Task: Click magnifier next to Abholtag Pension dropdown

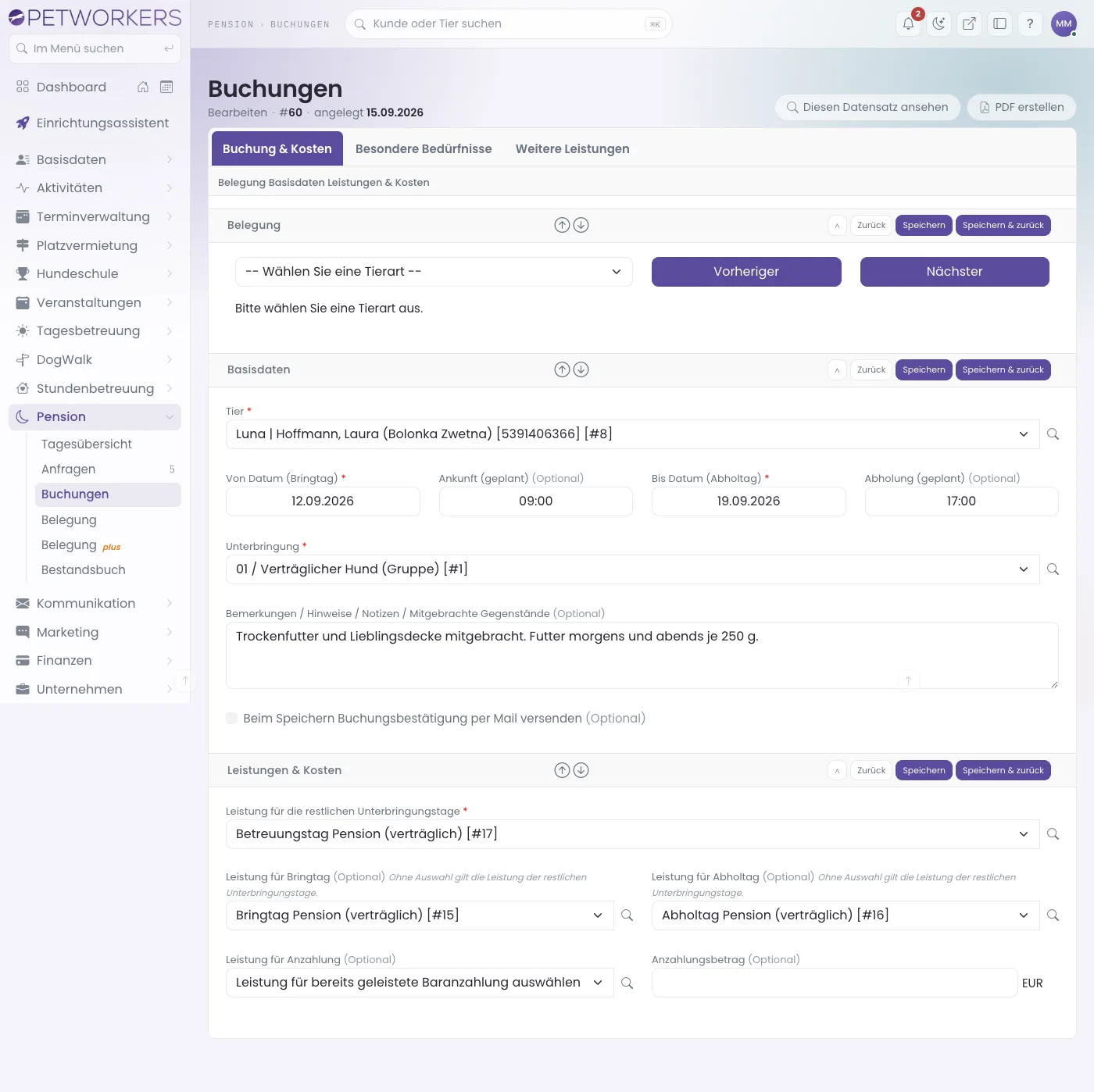Action: pyautogui.click(x=1053, y=915)
